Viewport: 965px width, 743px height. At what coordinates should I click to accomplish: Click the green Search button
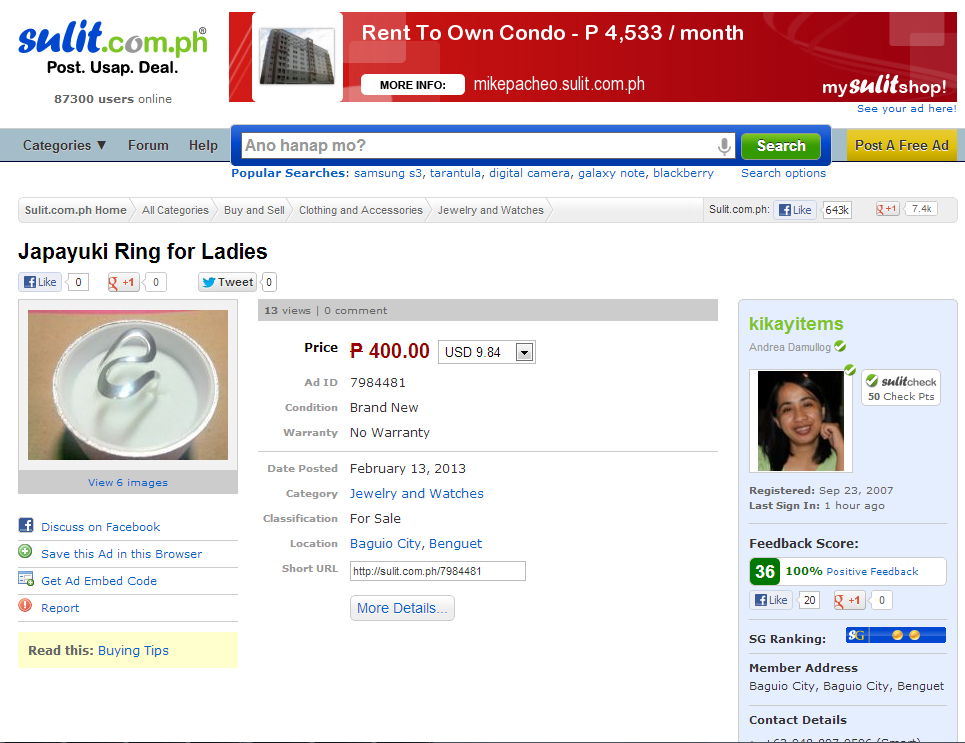pyautogui.click(x=781, y=146)
